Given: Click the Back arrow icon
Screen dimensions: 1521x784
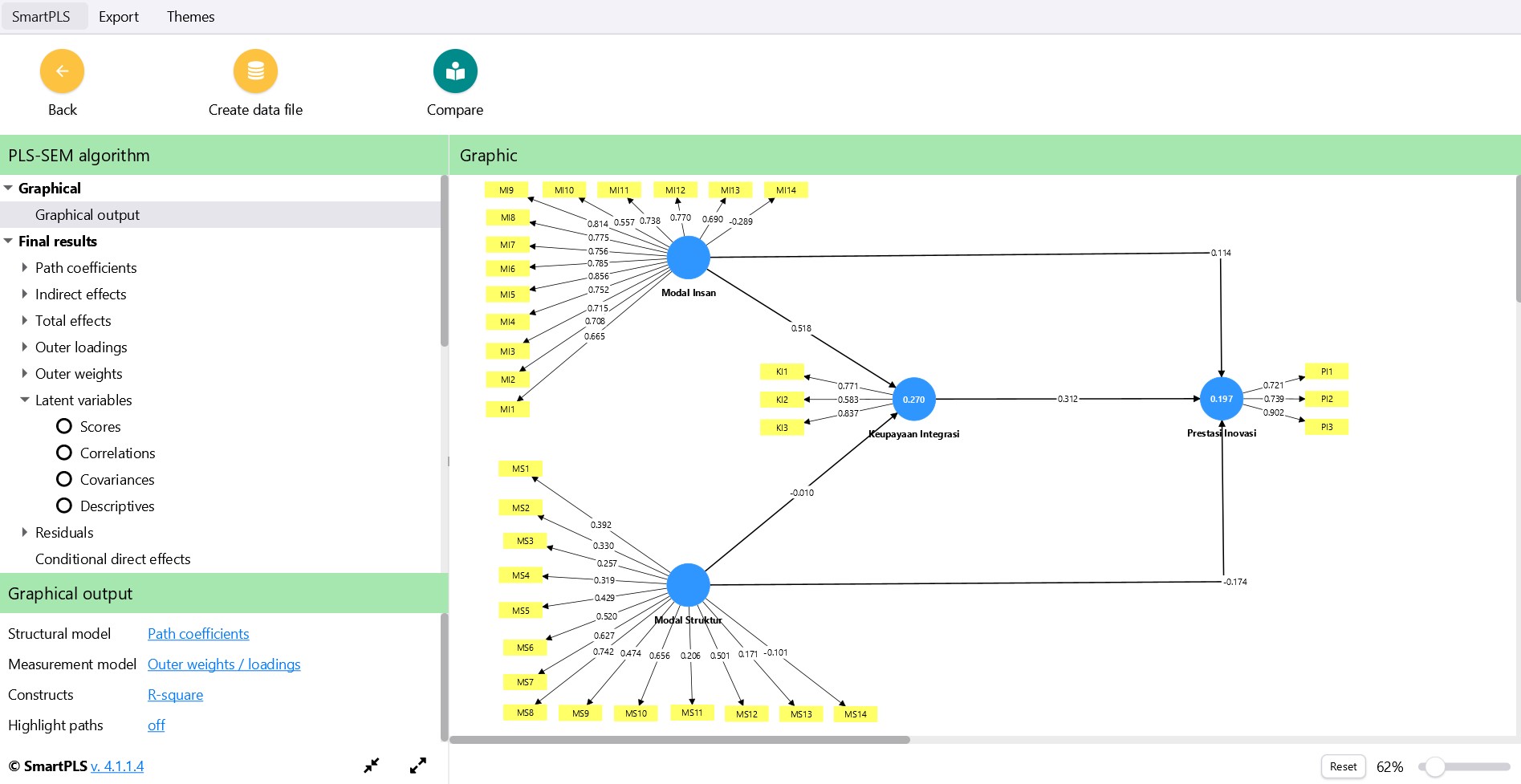Looking at the screenshot, I should click(x=62, y=71).
